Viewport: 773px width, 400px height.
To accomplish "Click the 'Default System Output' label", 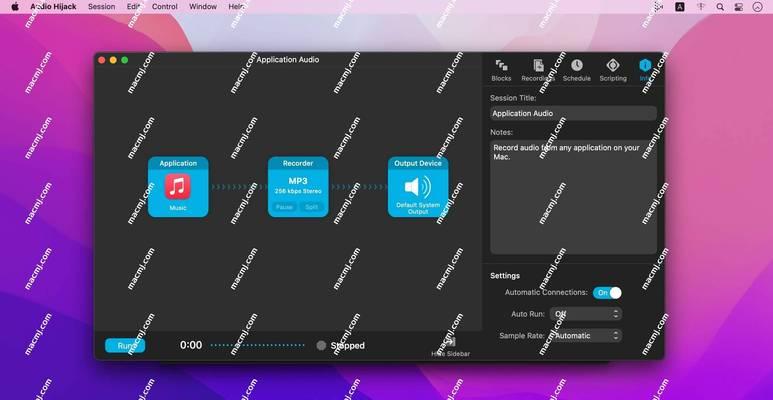I will [418, 208].
